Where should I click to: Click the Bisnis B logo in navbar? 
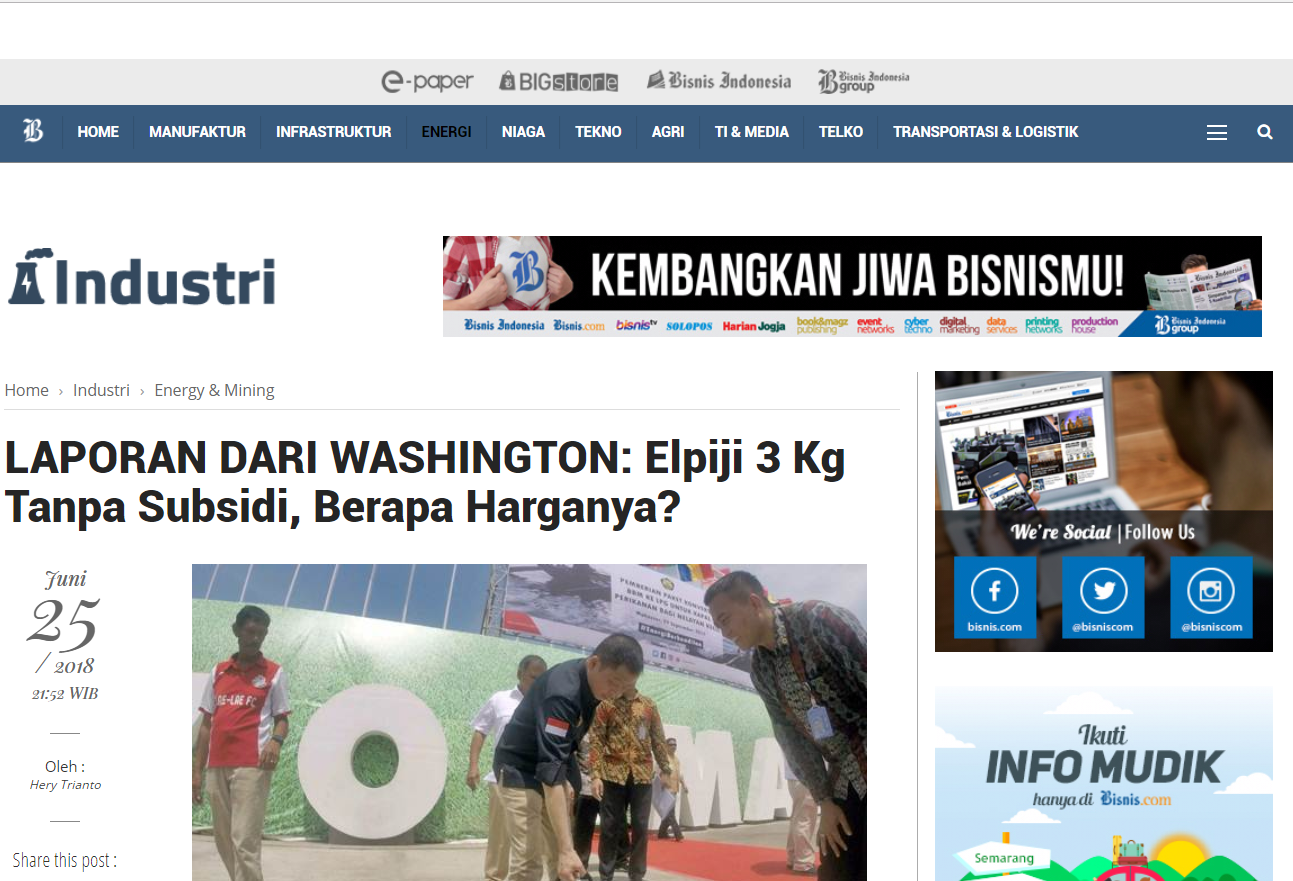pos(33,131)
